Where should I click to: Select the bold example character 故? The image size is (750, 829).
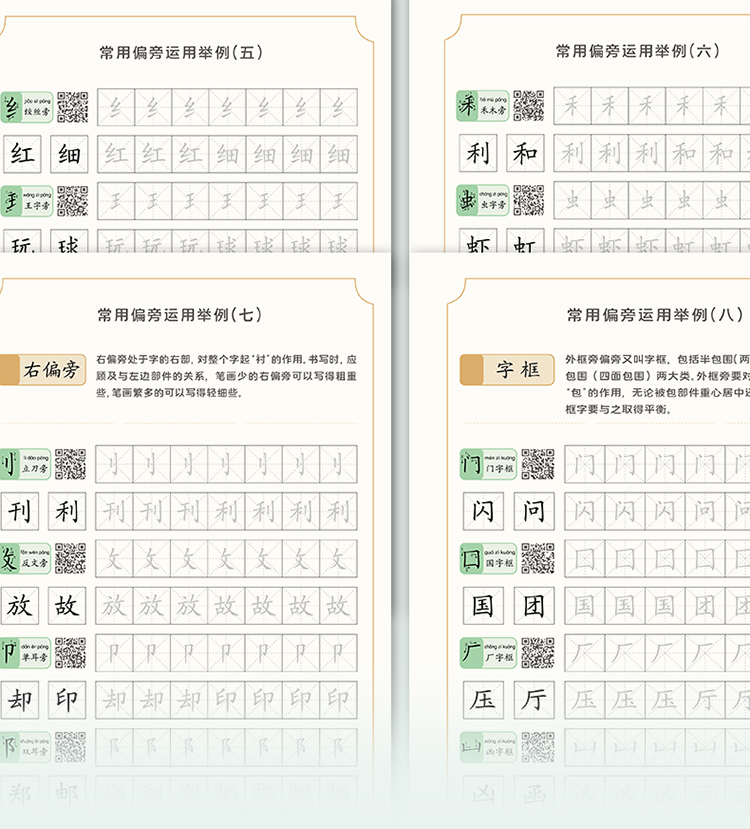(67, 605)
